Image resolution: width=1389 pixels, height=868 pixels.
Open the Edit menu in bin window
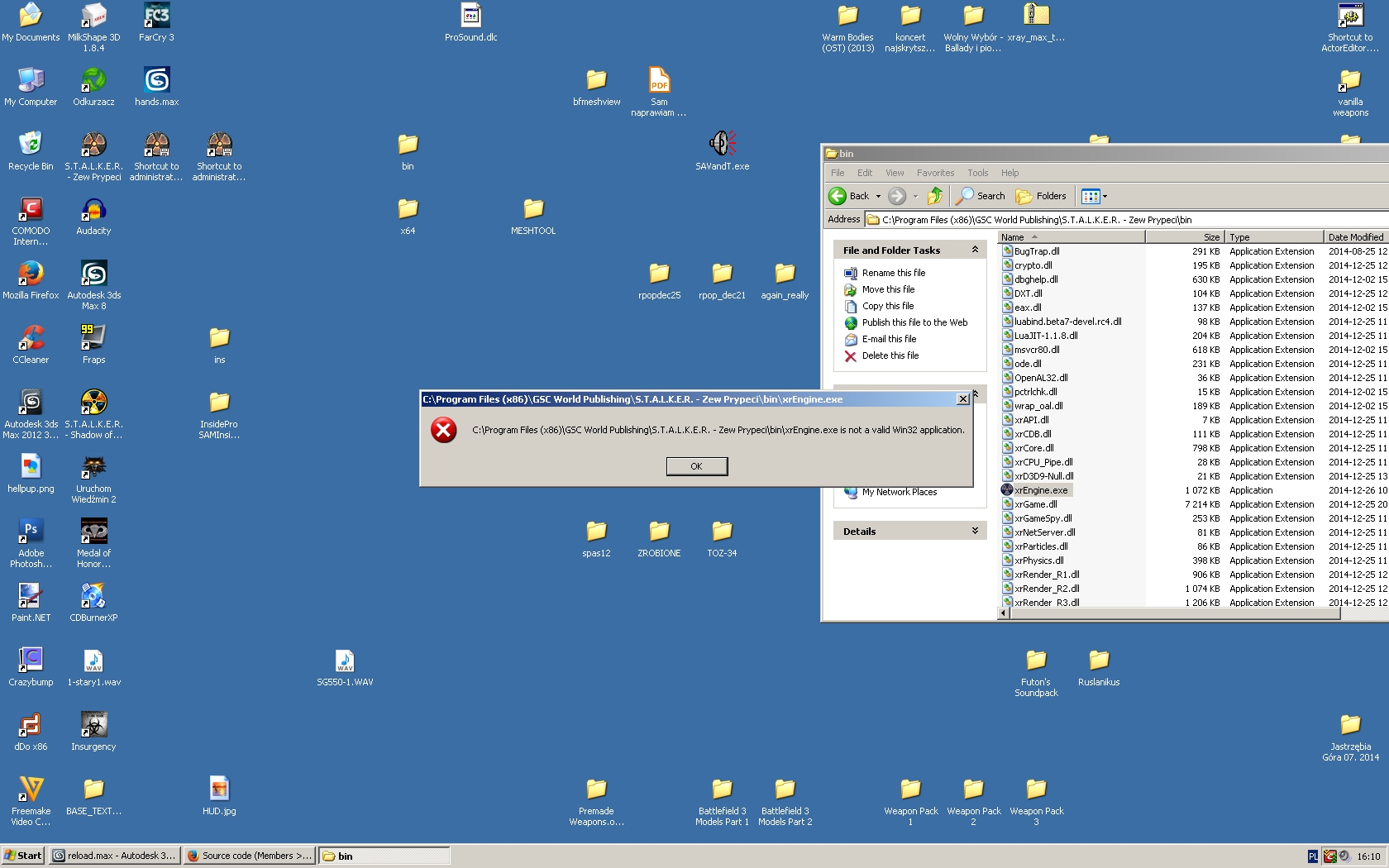click(x=865, y=173)
